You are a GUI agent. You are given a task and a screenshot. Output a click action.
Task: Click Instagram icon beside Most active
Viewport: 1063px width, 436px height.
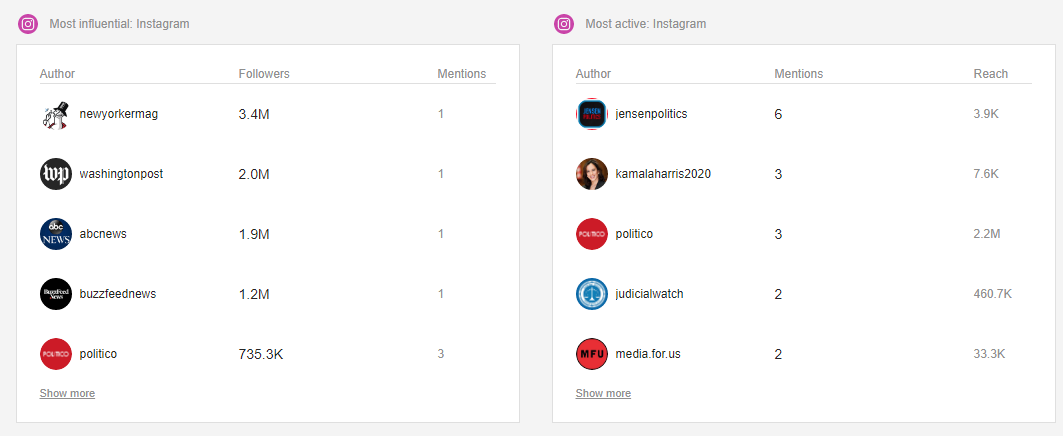(x=564, y=24)
